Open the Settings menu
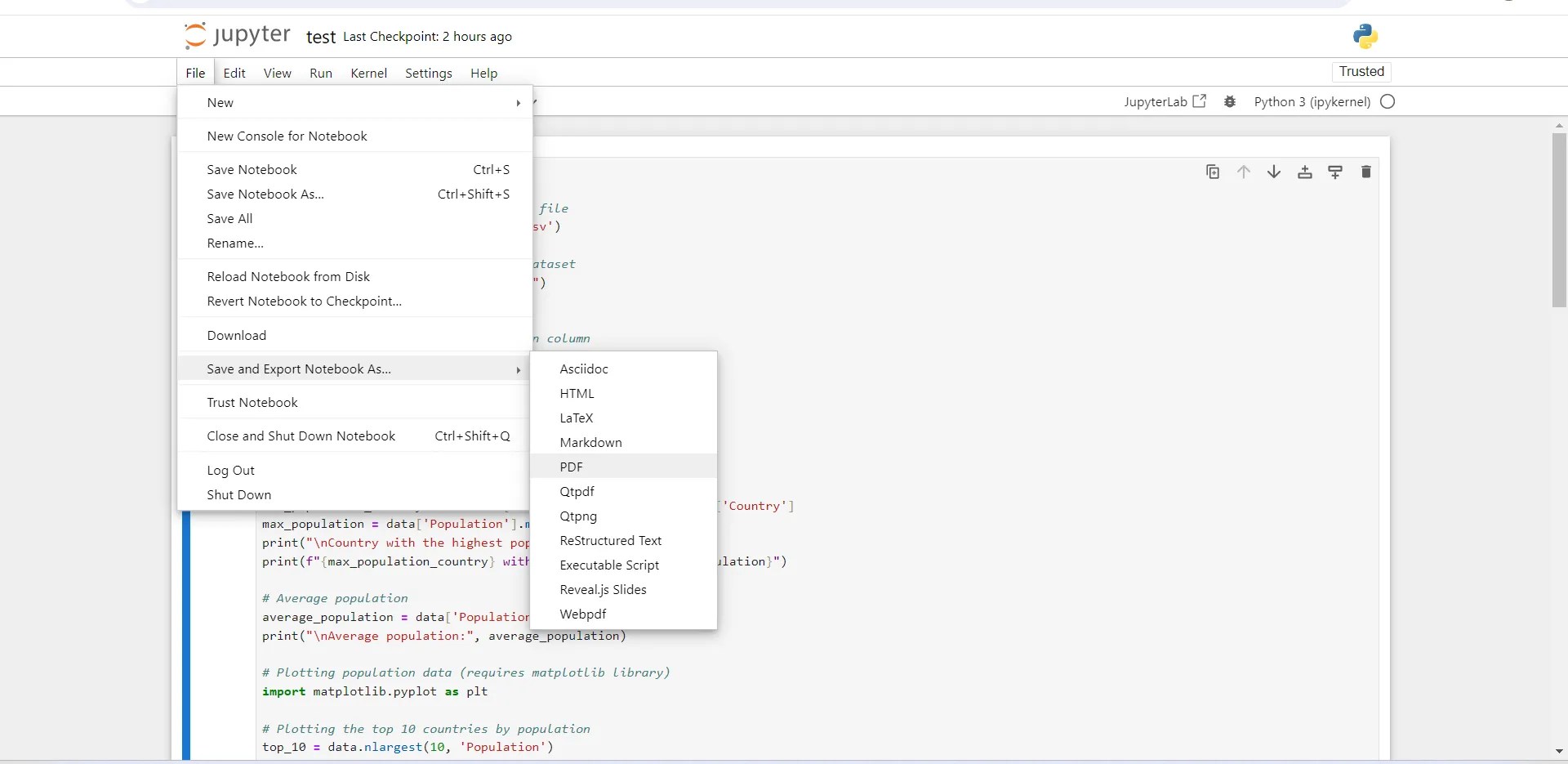The width and height of the screenshot is (1568, 764). 428,73
